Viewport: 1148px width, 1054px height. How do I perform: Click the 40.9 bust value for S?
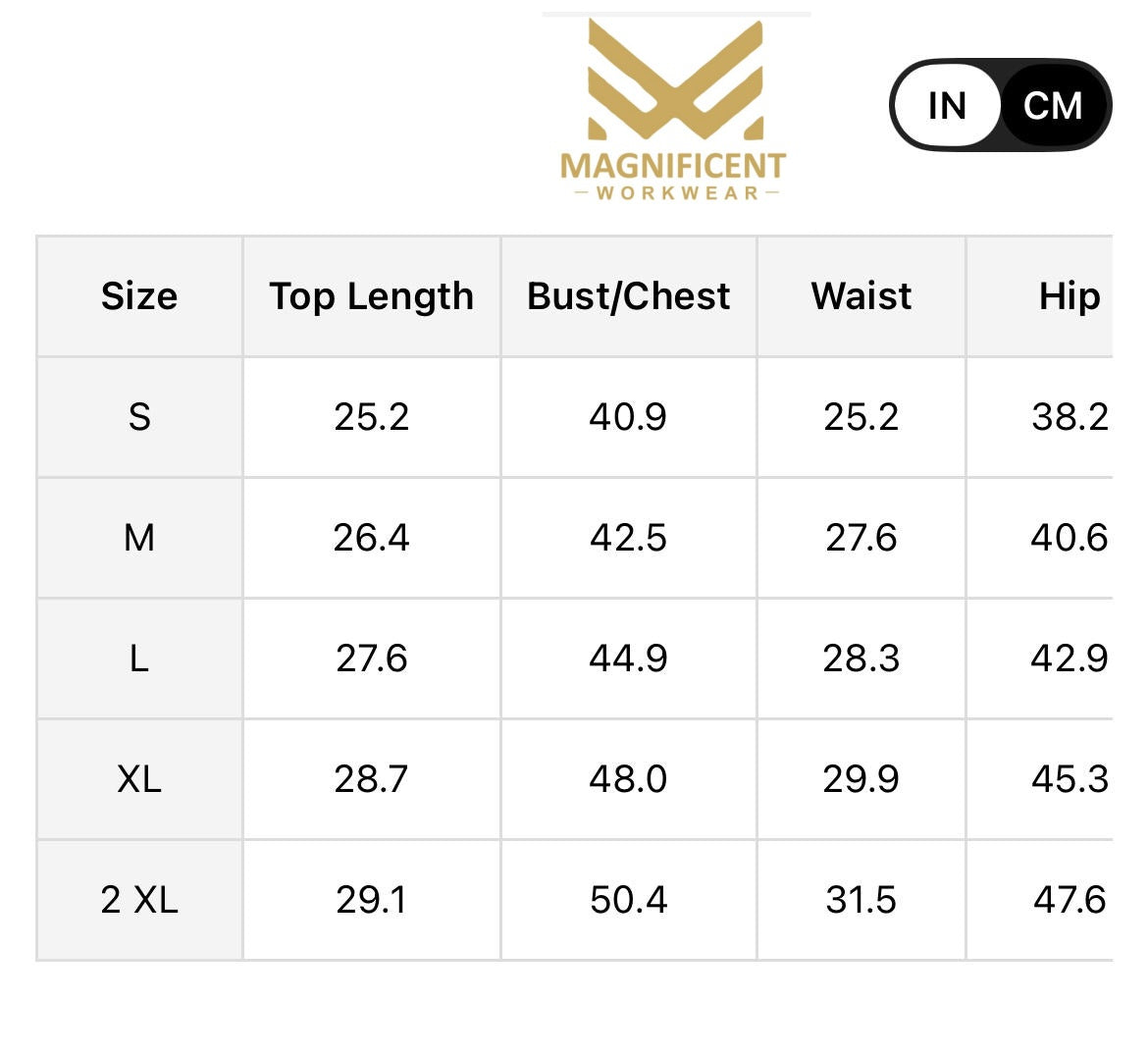click(628, 417)
